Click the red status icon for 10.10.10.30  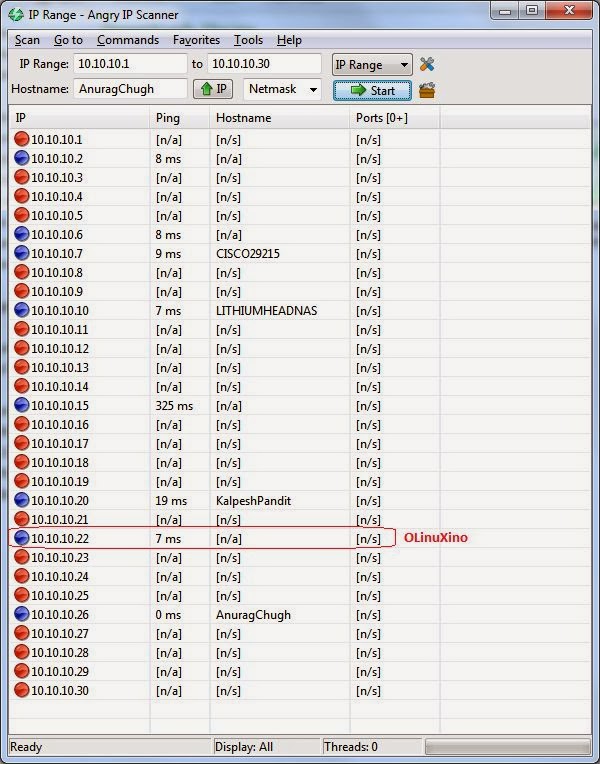coord(21,690)
